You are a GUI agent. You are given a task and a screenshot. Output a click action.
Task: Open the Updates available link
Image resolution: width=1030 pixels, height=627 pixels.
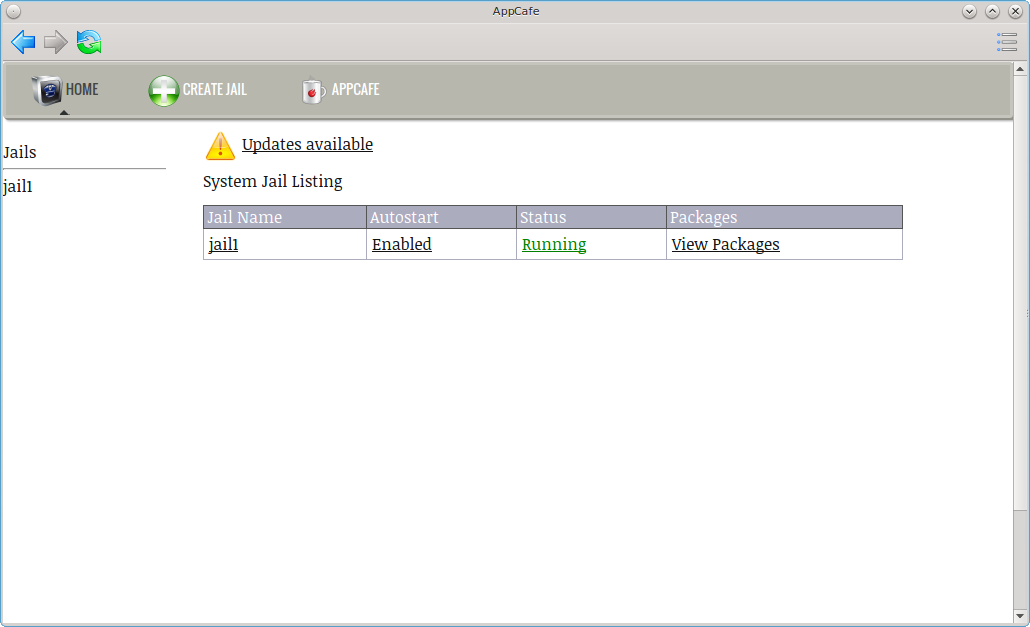pos(307,144)
